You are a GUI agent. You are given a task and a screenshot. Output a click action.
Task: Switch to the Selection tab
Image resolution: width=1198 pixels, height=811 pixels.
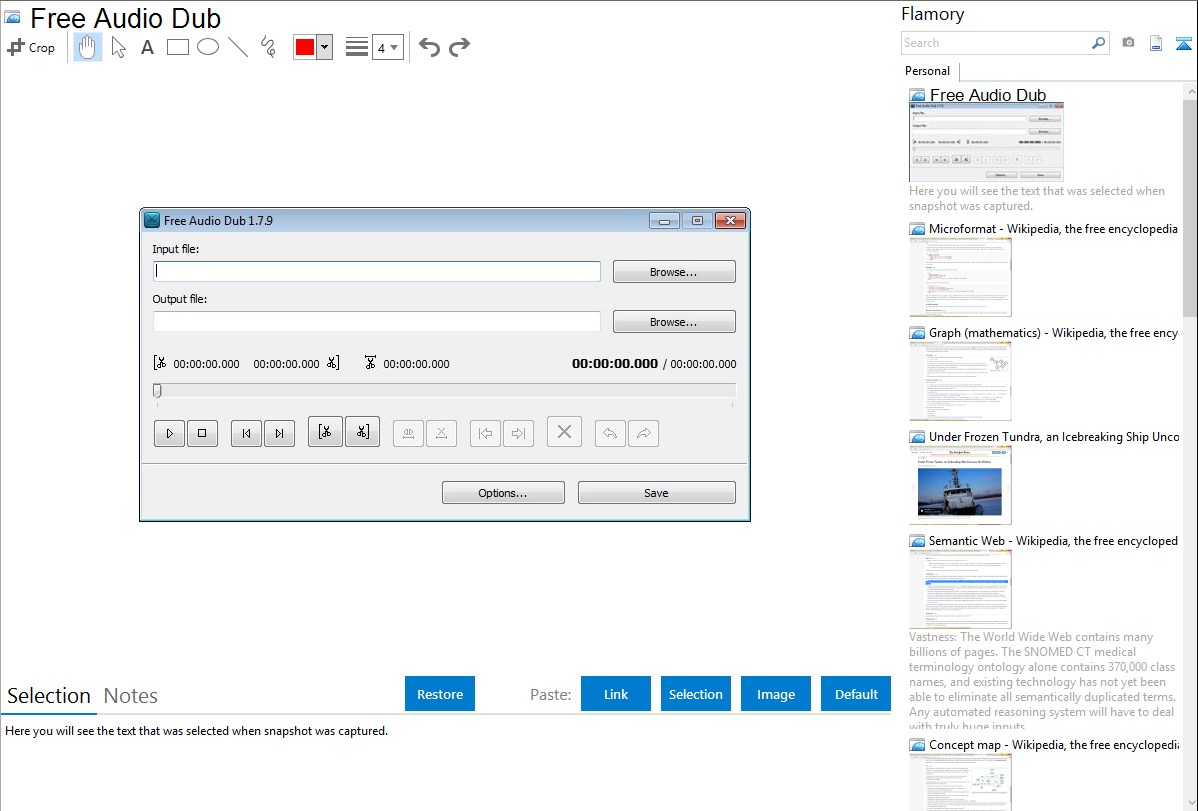49,696
